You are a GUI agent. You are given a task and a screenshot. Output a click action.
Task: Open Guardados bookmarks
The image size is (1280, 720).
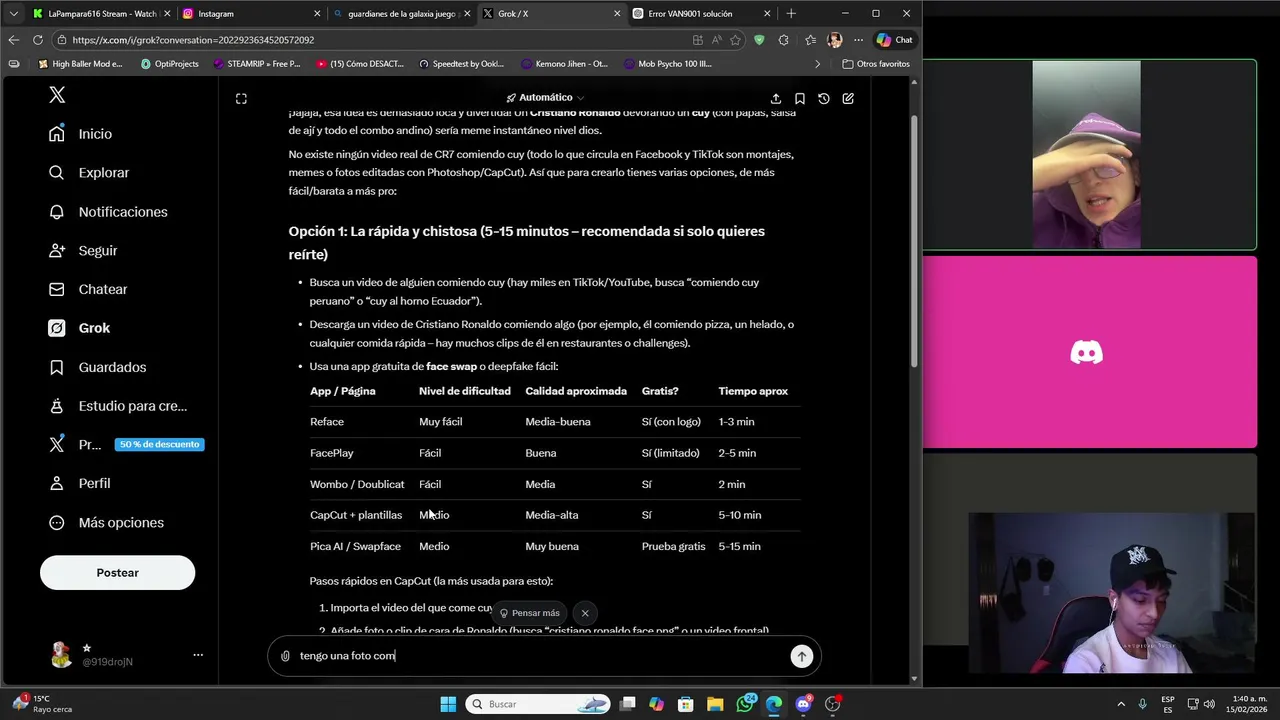[x=97, y=367]
